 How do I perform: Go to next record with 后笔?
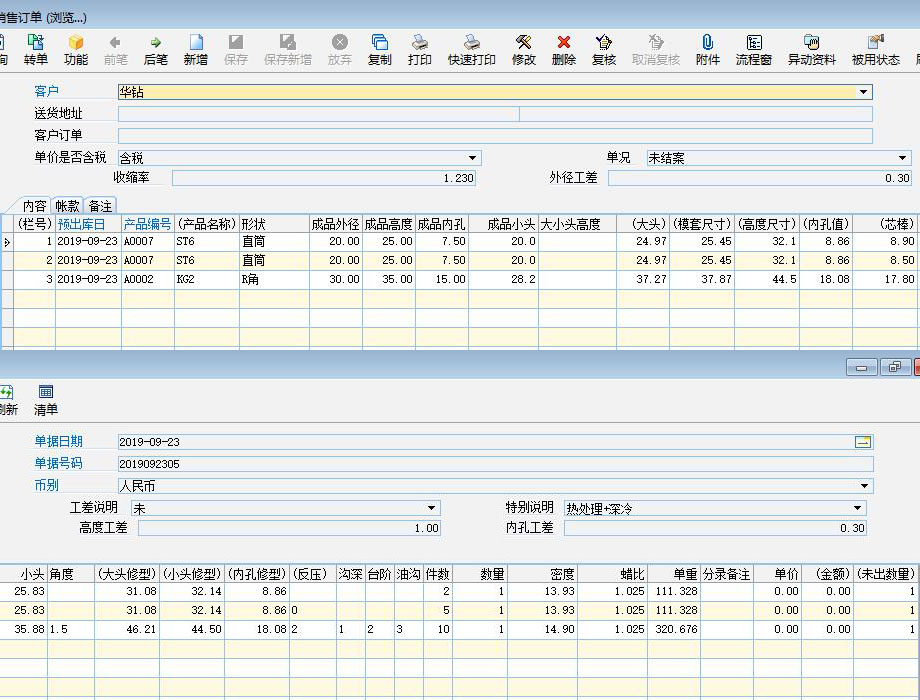[x=156, y=49]
